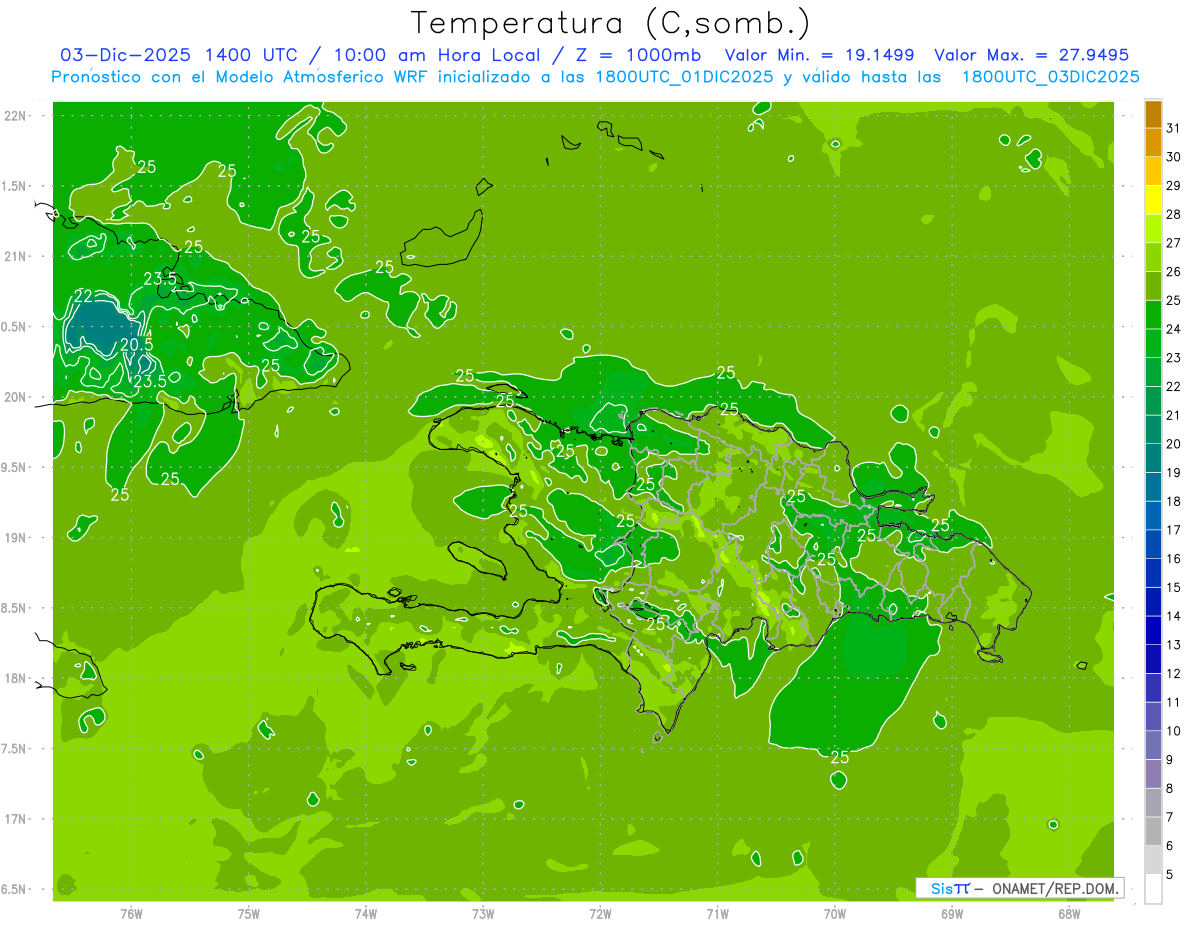Click the legend value 19 on color bar
Image resolution: width=1200 pixels, height=927 pixels.
1174,472
